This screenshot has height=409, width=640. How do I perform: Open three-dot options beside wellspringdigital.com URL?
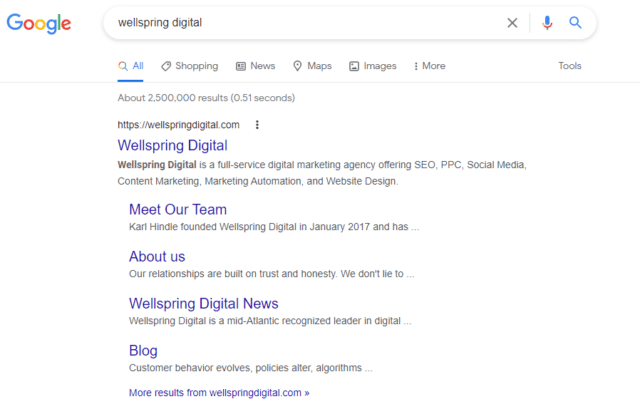click(x=257, y=125)
